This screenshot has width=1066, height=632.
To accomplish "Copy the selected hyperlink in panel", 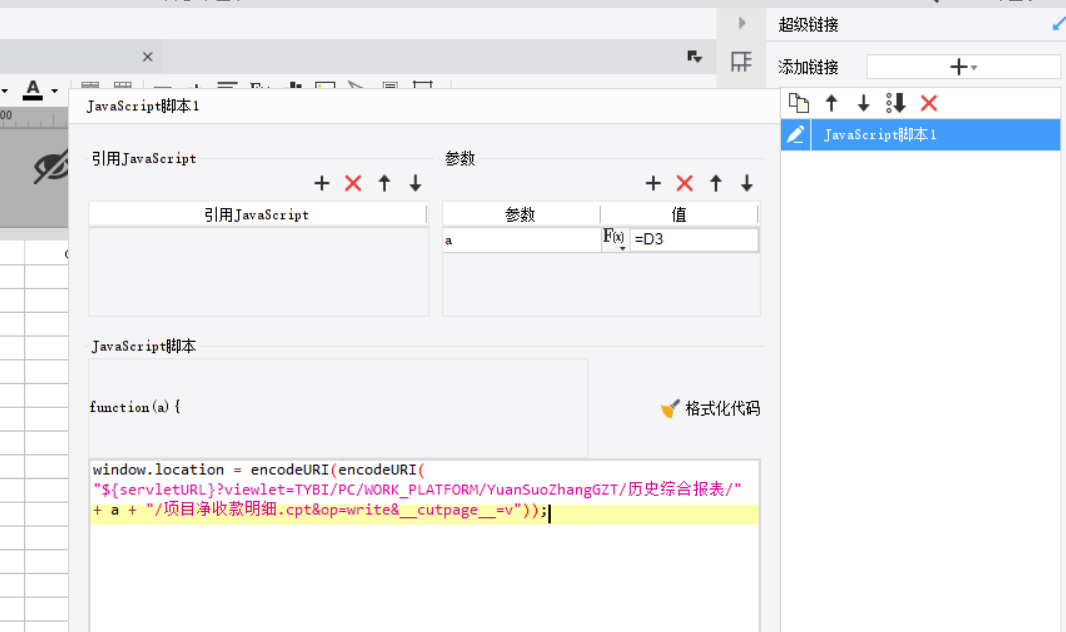I will pos(799,103).
